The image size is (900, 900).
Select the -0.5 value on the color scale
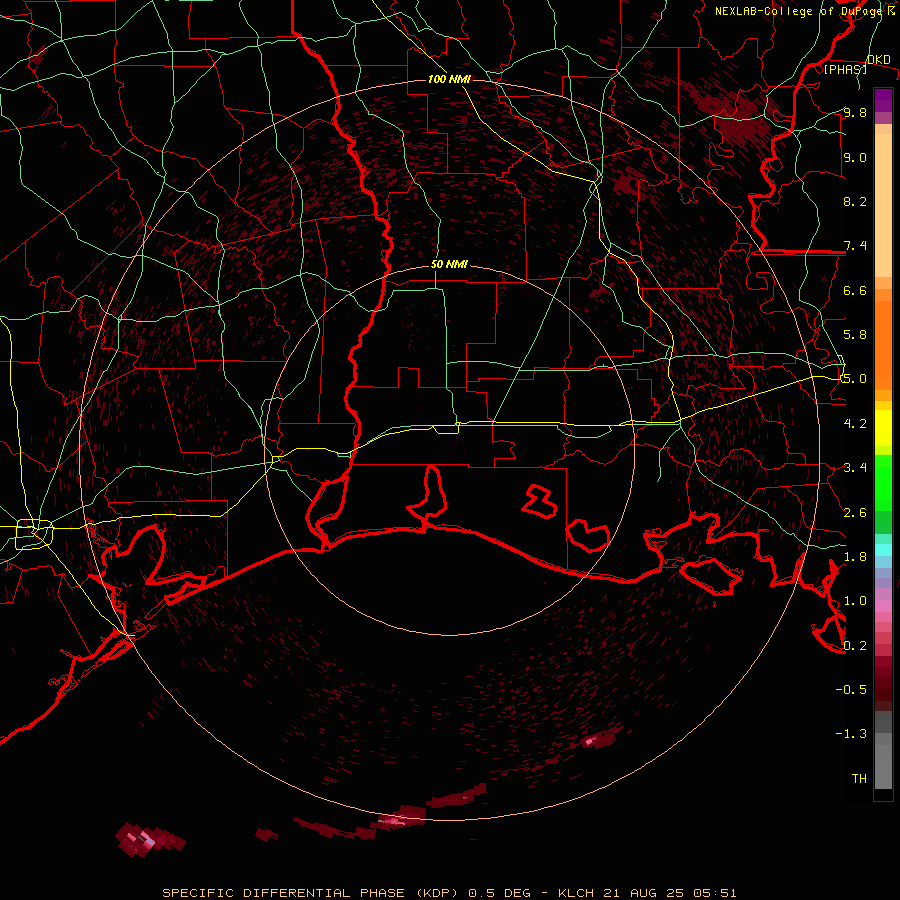(851, 690)
